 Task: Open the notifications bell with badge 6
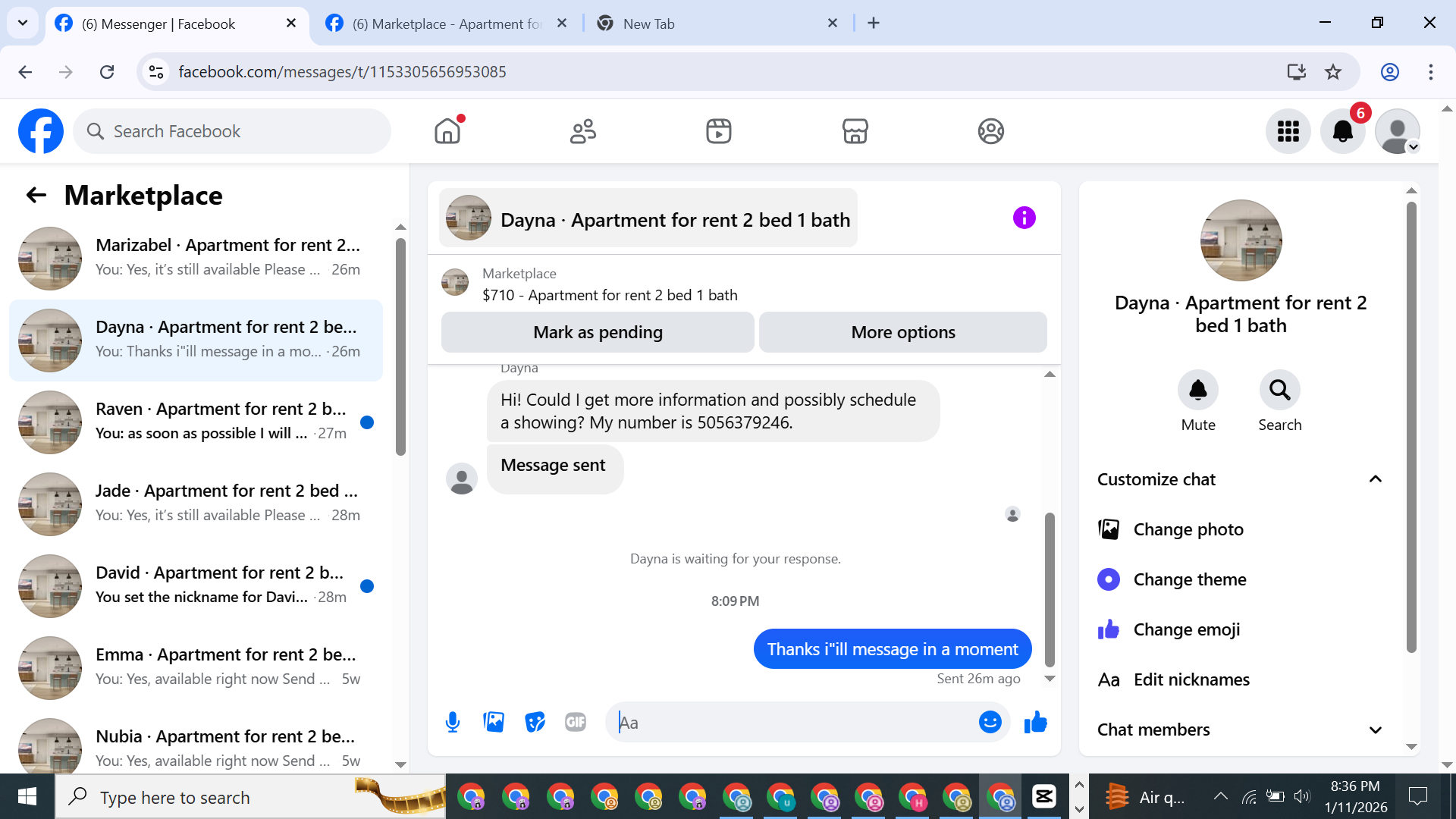click(1343, 131)
